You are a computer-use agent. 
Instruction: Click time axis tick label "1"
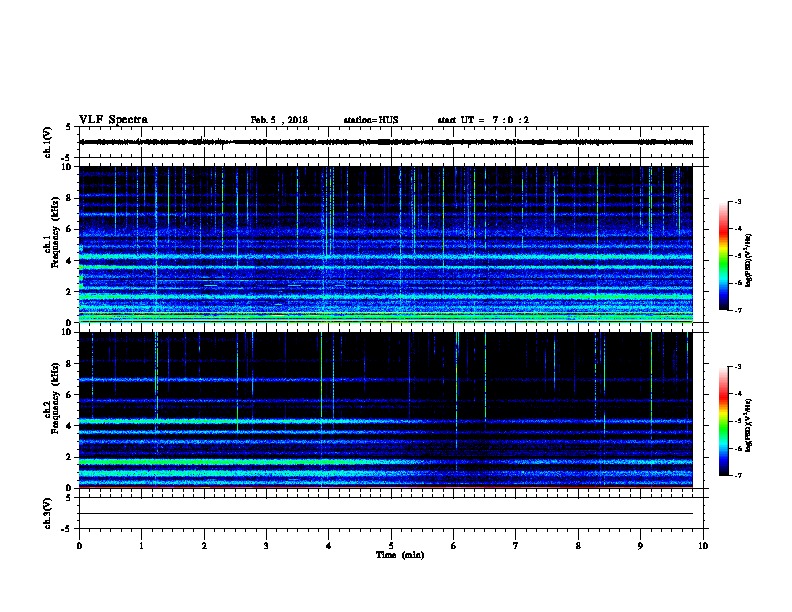pos(141,546)
